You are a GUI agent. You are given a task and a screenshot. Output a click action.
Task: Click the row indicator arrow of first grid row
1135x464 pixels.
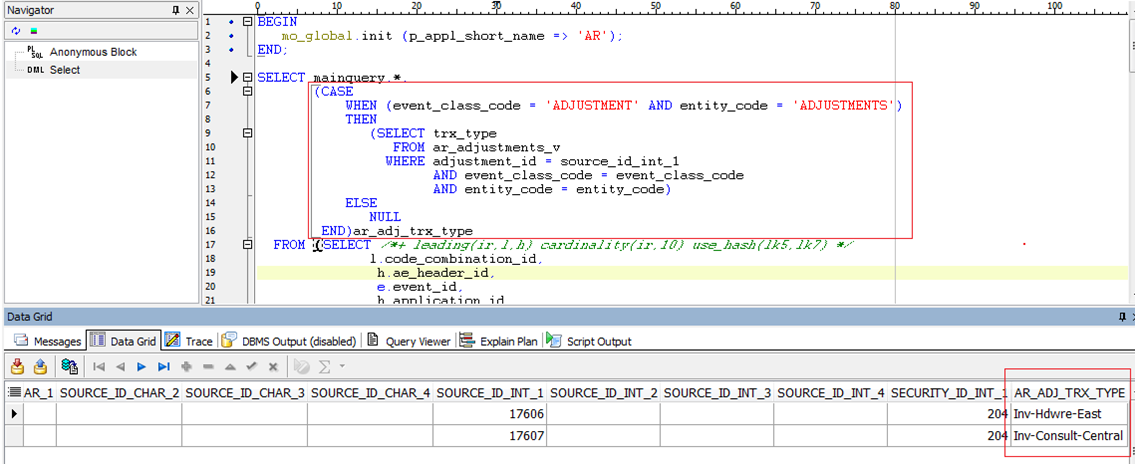click(x=13, y=413)
